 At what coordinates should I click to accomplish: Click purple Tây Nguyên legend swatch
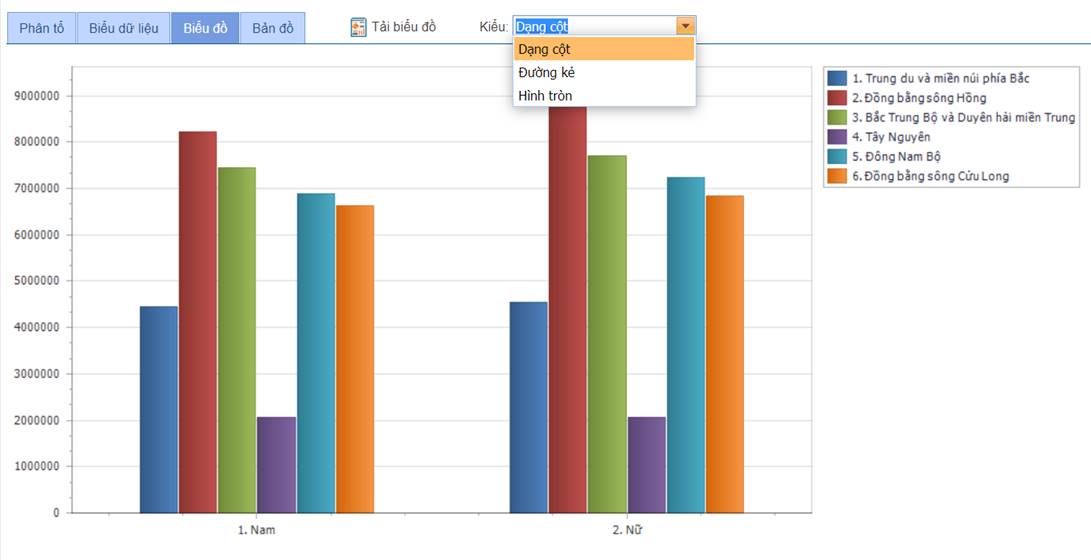click(x=837, y=137)
